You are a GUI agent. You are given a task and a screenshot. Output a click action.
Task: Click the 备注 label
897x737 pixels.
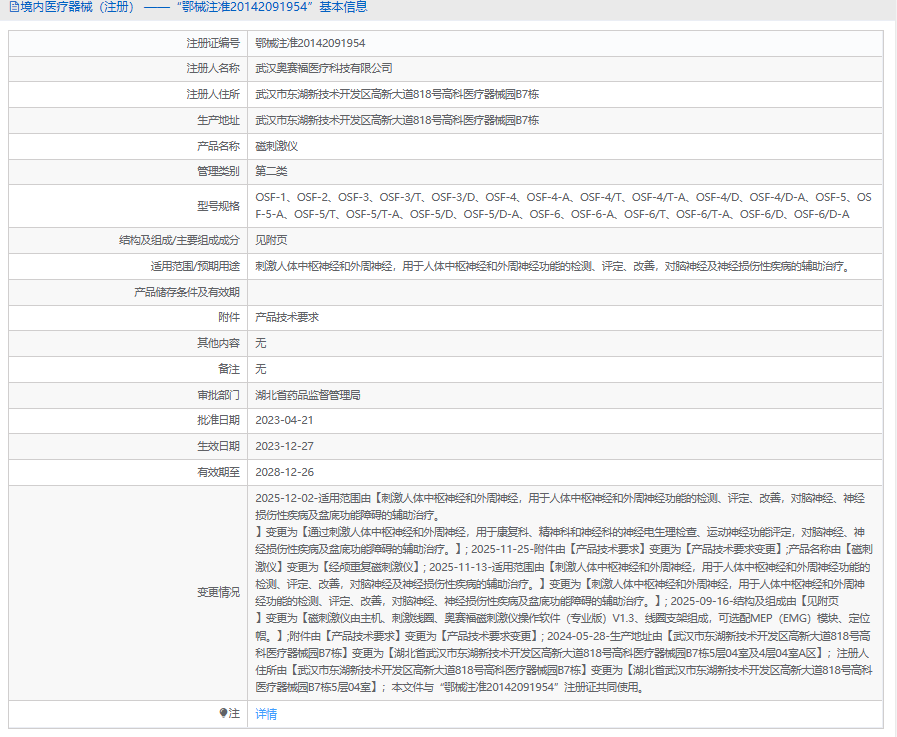pos(229,369)
